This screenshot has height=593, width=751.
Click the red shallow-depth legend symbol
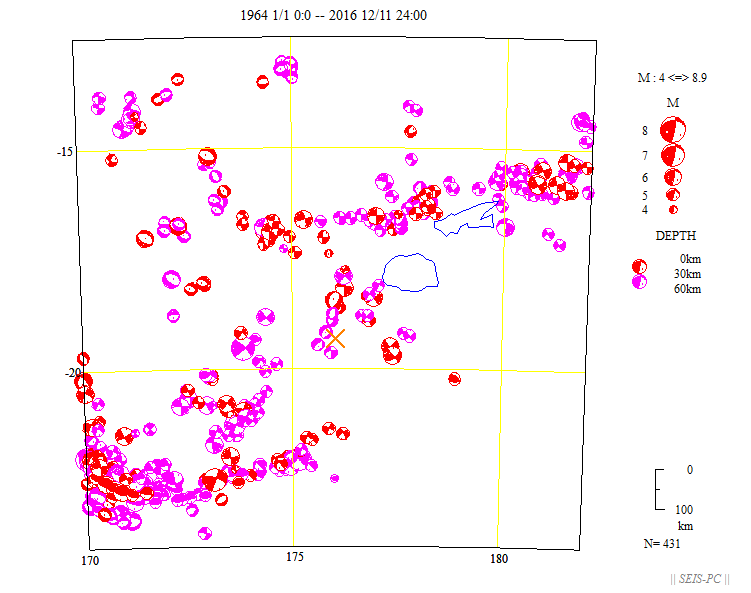(639, 266)
